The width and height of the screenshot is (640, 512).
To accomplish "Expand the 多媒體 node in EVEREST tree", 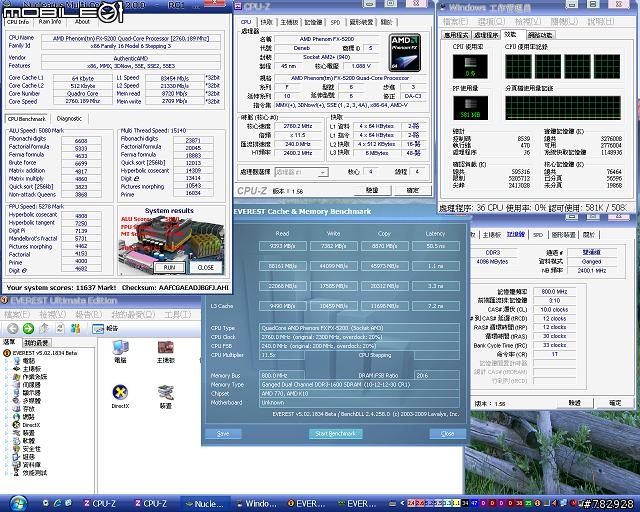I will (7, 401).
